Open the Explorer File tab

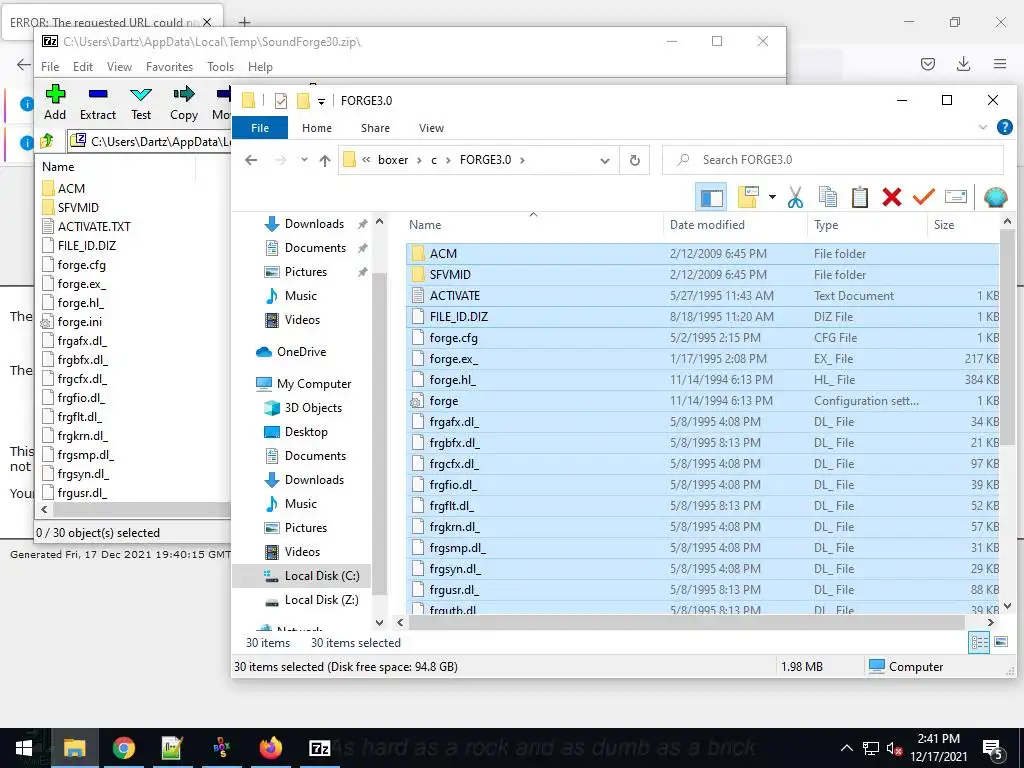(260, 128)
